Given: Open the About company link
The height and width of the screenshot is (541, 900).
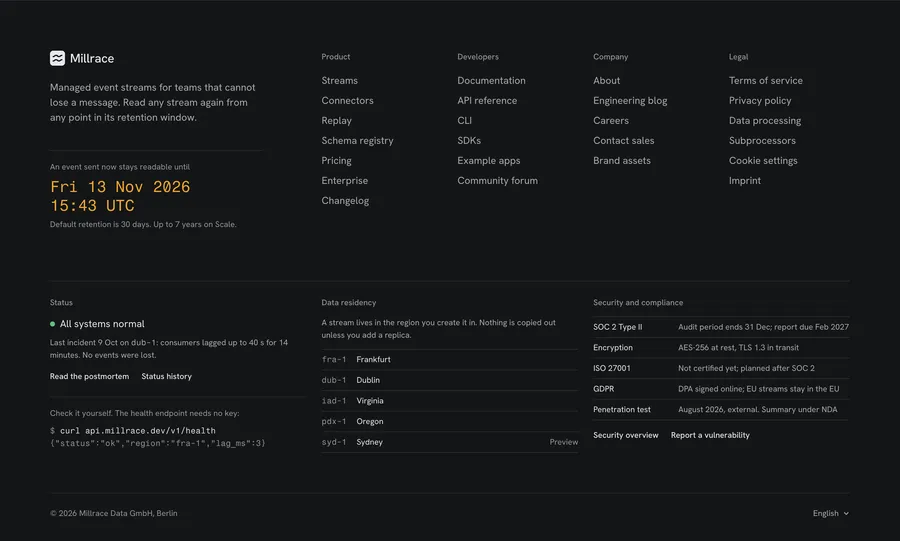Looking at the screenshot, I should (606, 80).
